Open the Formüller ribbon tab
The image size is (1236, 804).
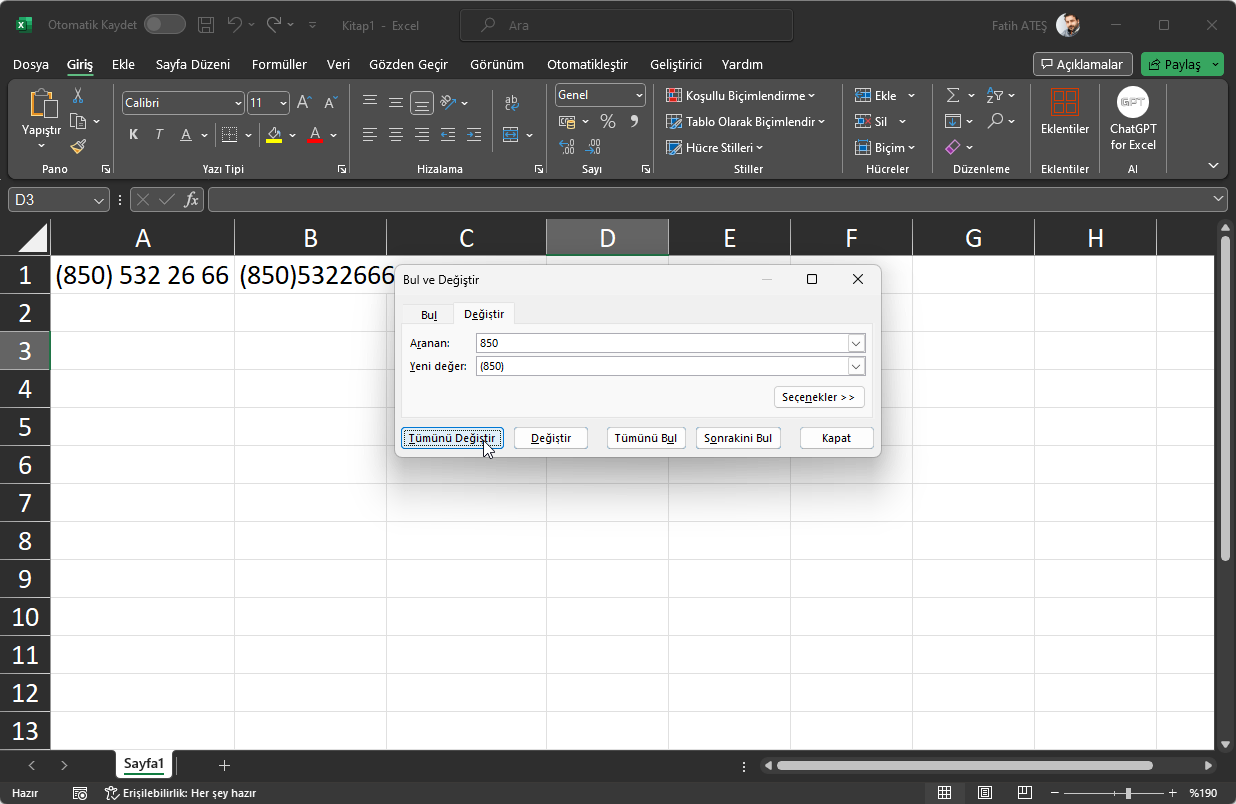click(x=279, y=64)
